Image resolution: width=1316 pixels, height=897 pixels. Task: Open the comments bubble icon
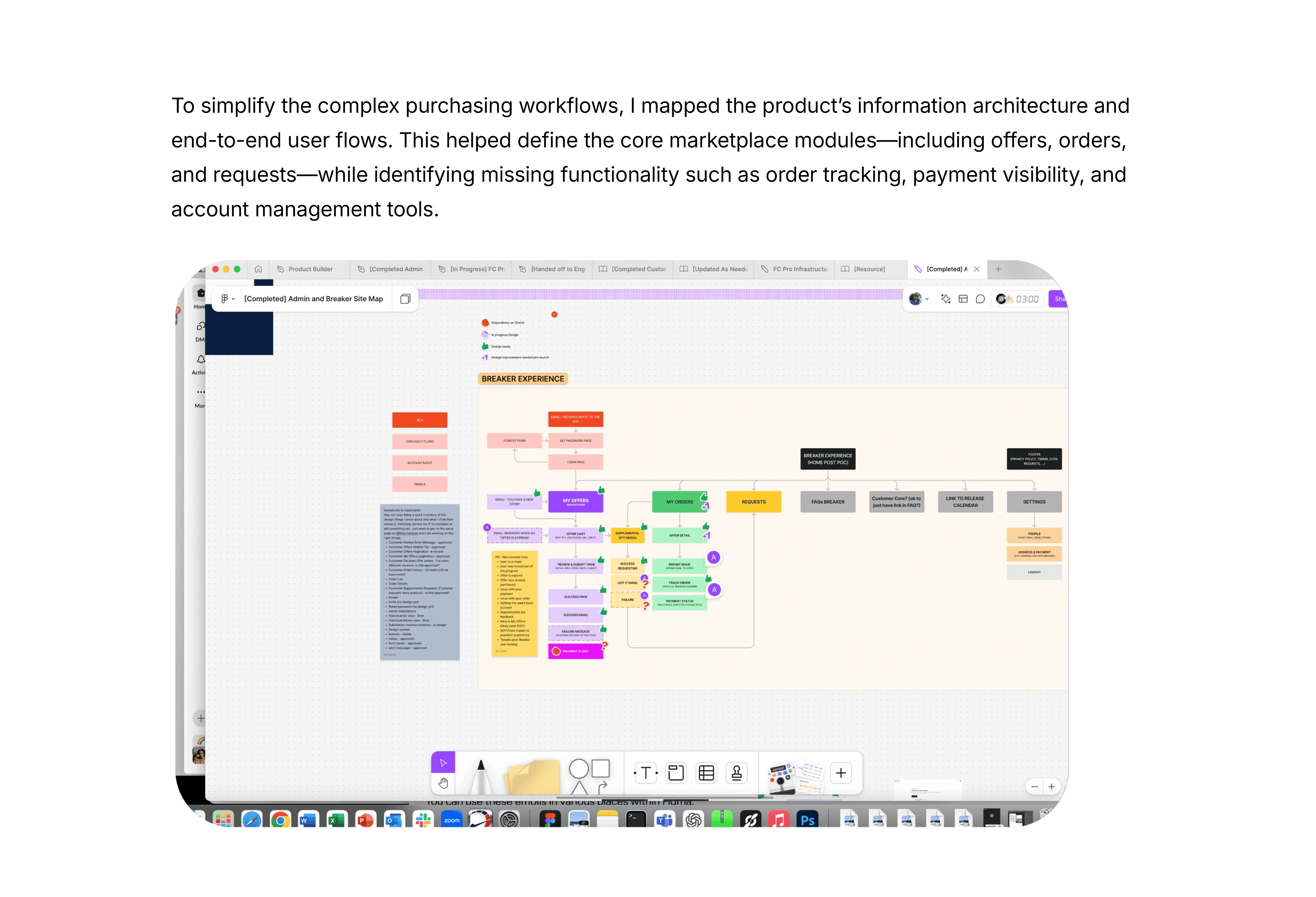(x=980, y=299)
